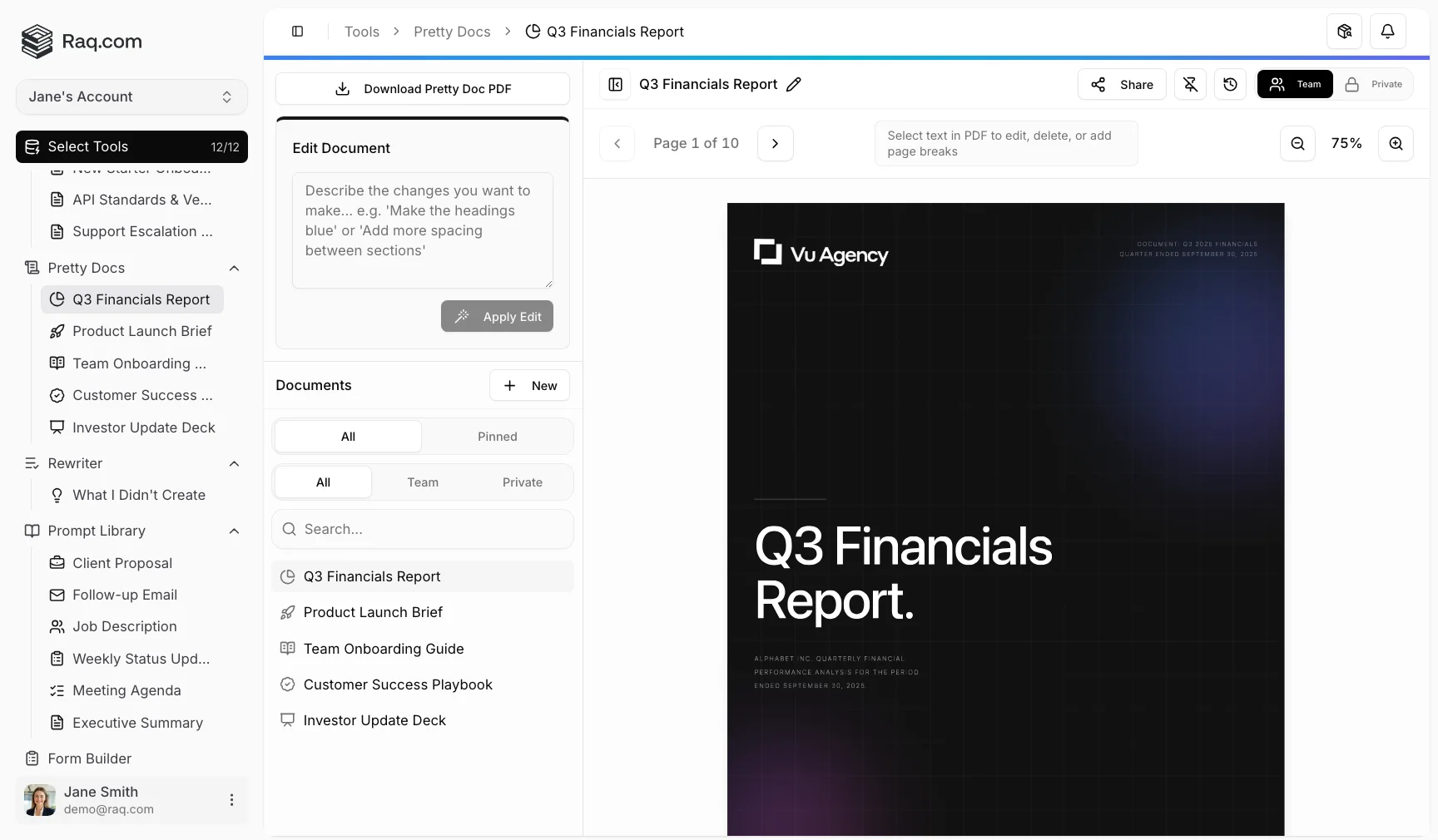Collapse the documents panel icon
Image resolution: width=1438 pixels, height=840 pixels.
616,84
